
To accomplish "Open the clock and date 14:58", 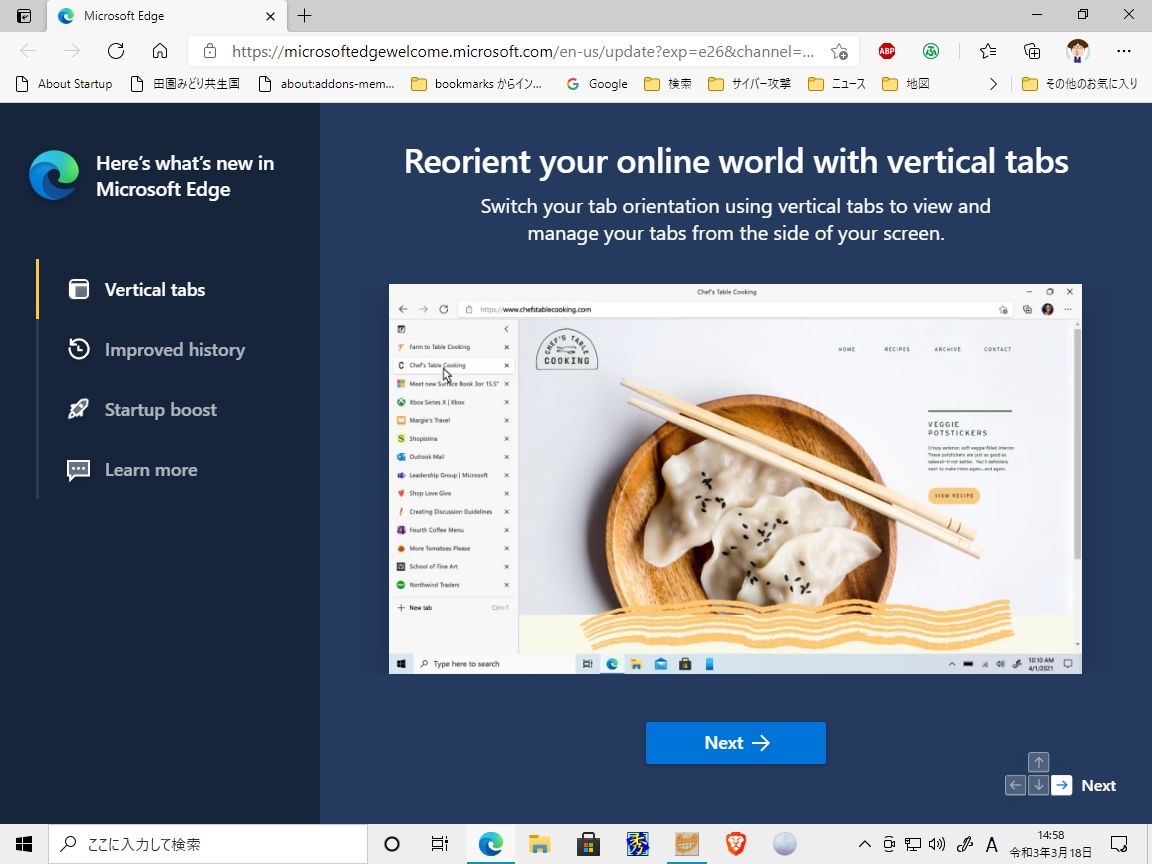I will coord(1050,844).
